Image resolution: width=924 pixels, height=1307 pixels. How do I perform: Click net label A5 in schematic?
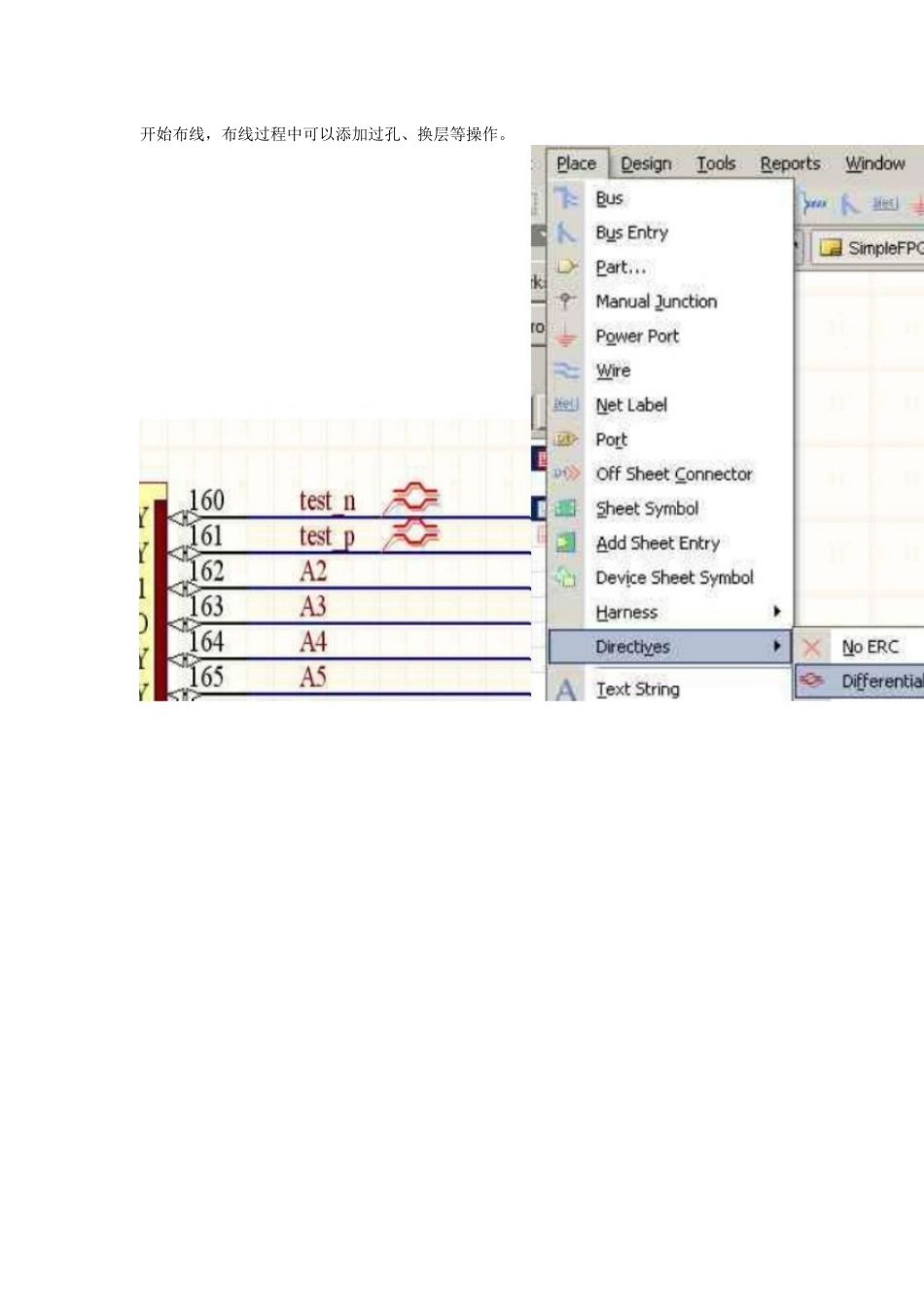click(313, 677)
